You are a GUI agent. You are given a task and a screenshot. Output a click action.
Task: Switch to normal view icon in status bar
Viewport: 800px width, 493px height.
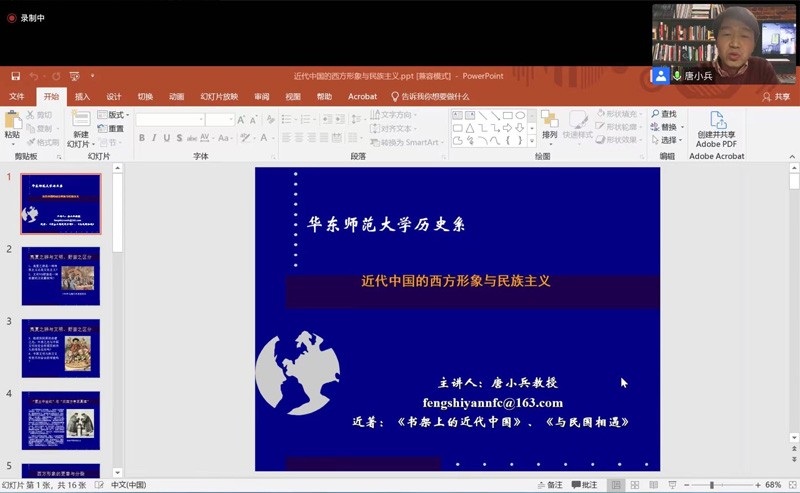616,485
